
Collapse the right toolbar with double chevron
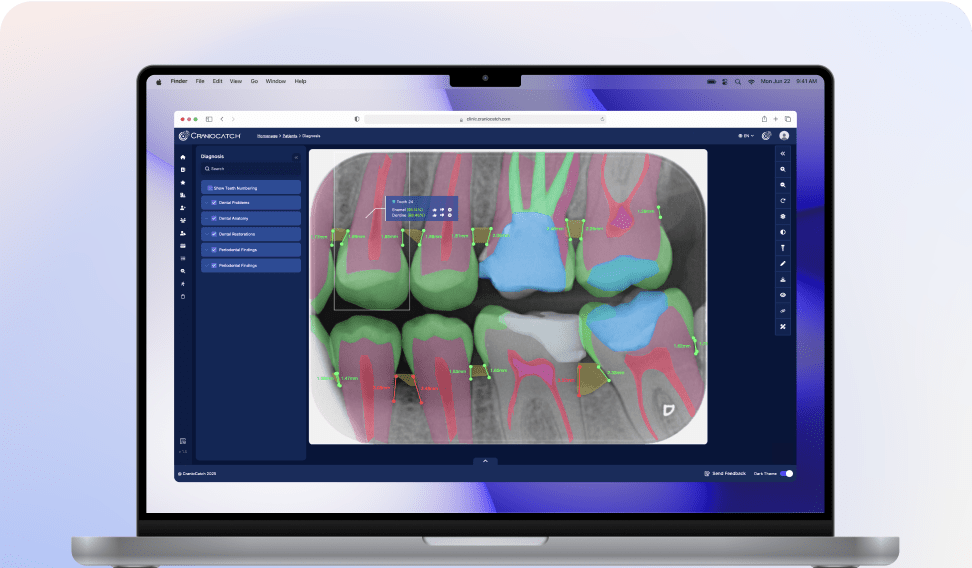click(783, 153)
